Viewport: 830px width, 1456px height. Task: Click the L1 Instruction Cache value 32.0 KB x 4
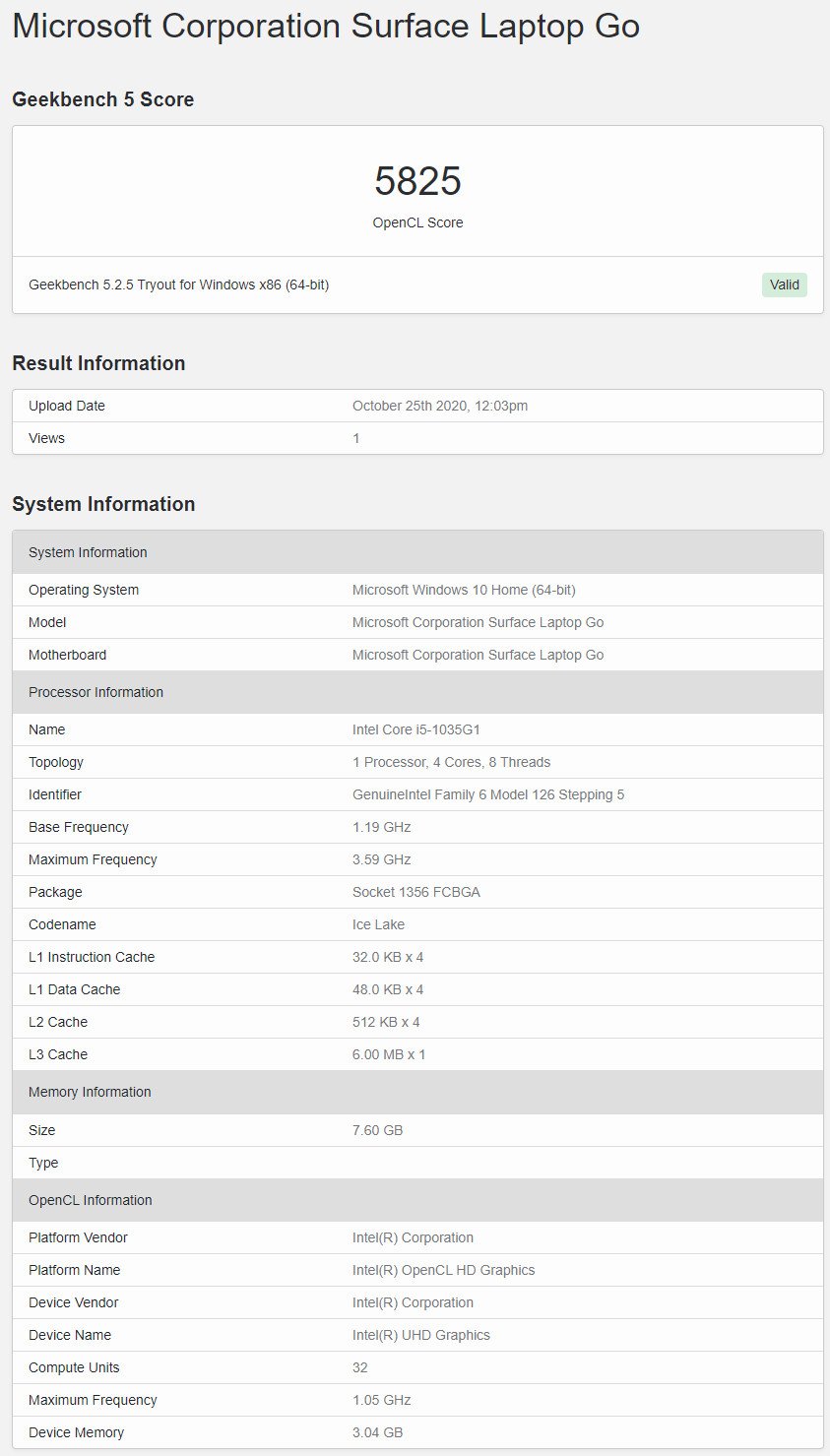pos(388,957)
